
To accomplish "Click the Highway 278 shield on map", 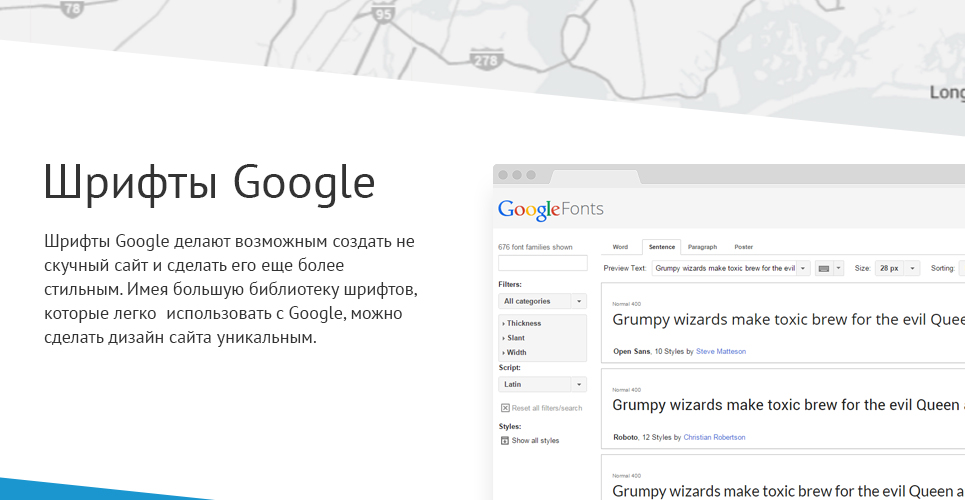I will coord(486,59).
